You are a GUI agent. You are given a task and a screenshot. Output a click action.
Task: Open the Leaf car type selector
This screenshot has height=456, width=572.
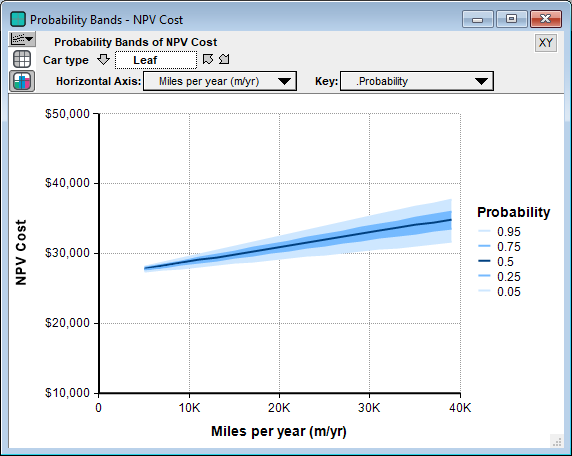156,60
